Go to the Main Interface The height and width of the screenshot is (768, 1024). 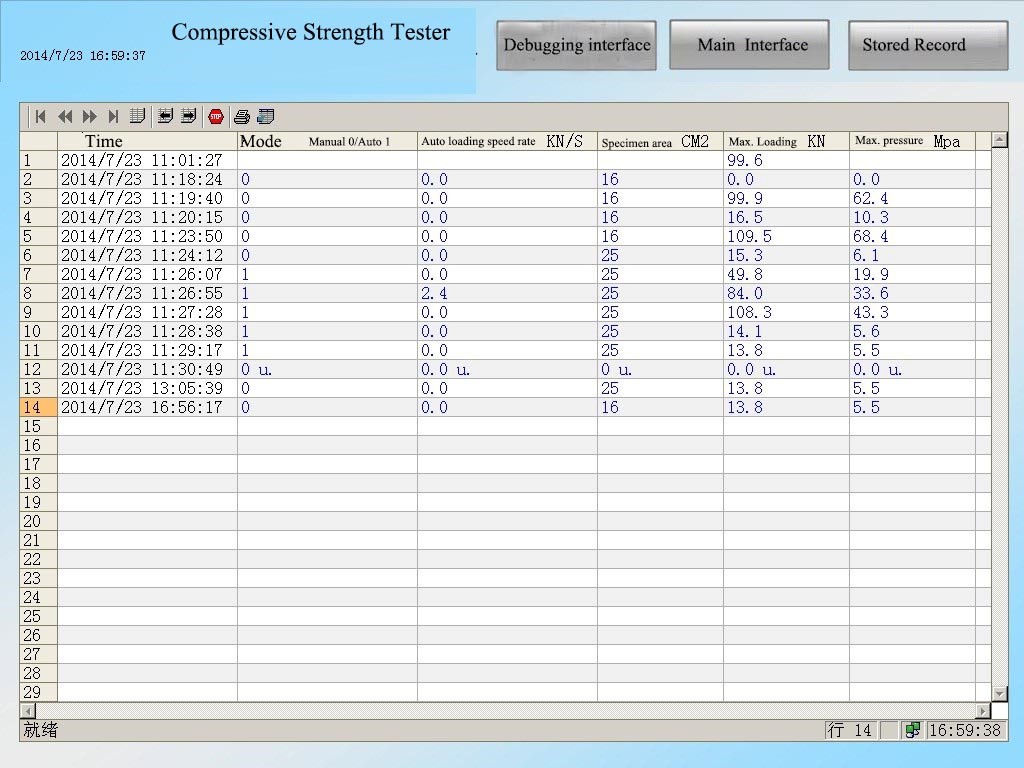point(749,45)
